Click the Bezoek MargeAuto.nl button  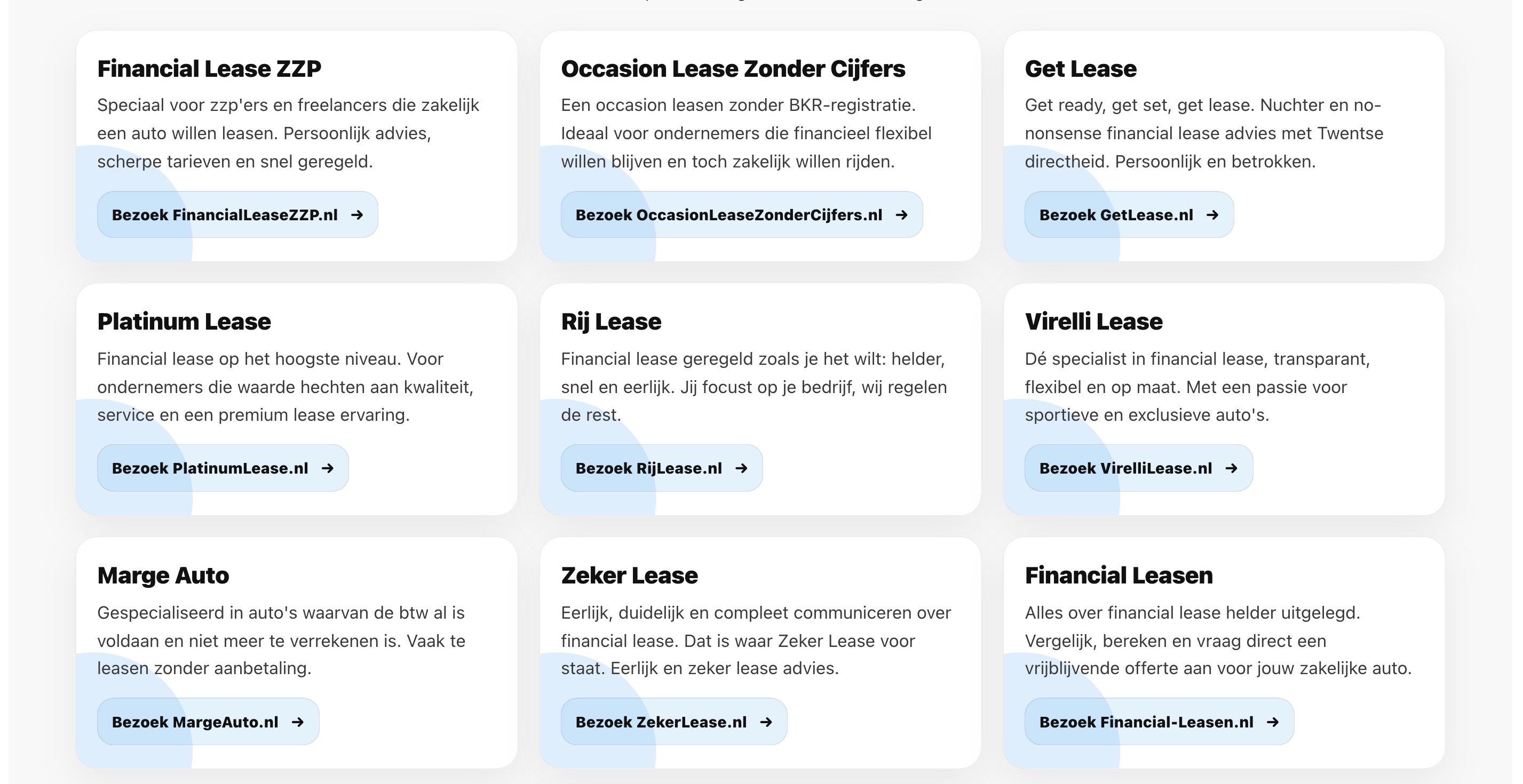click(x=195, y=722)
